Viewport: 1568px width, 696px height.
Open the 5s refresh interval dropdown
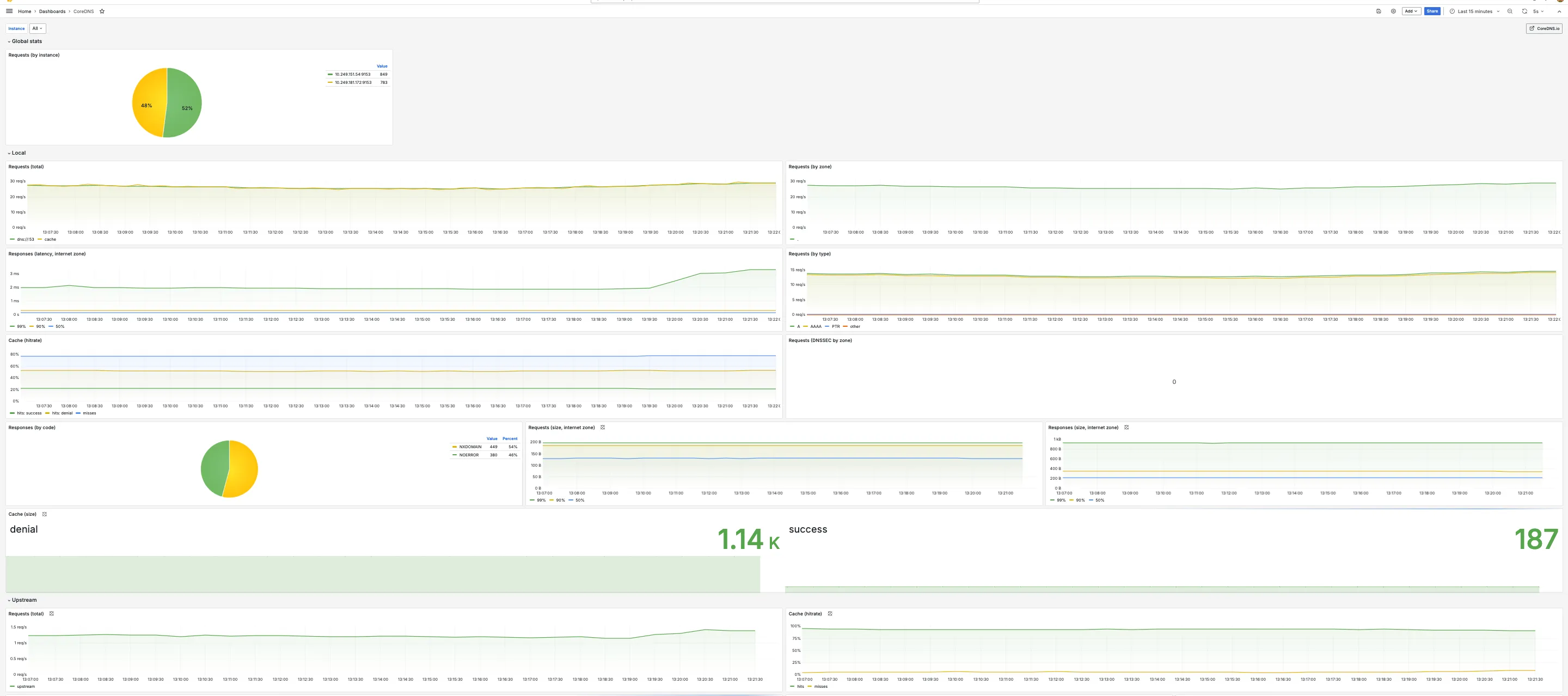point(1538,11)
